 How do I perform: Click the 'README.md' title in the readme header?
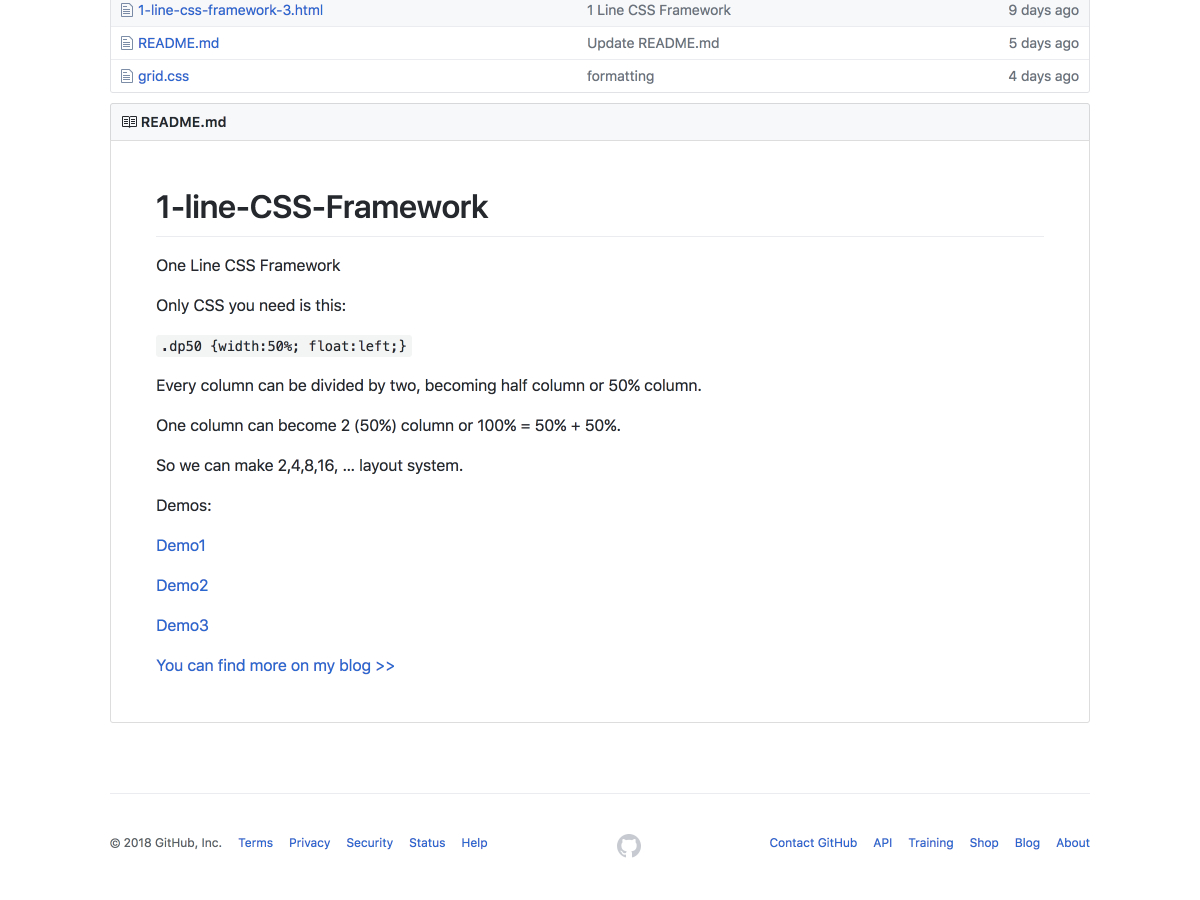(x=183, y=122)
